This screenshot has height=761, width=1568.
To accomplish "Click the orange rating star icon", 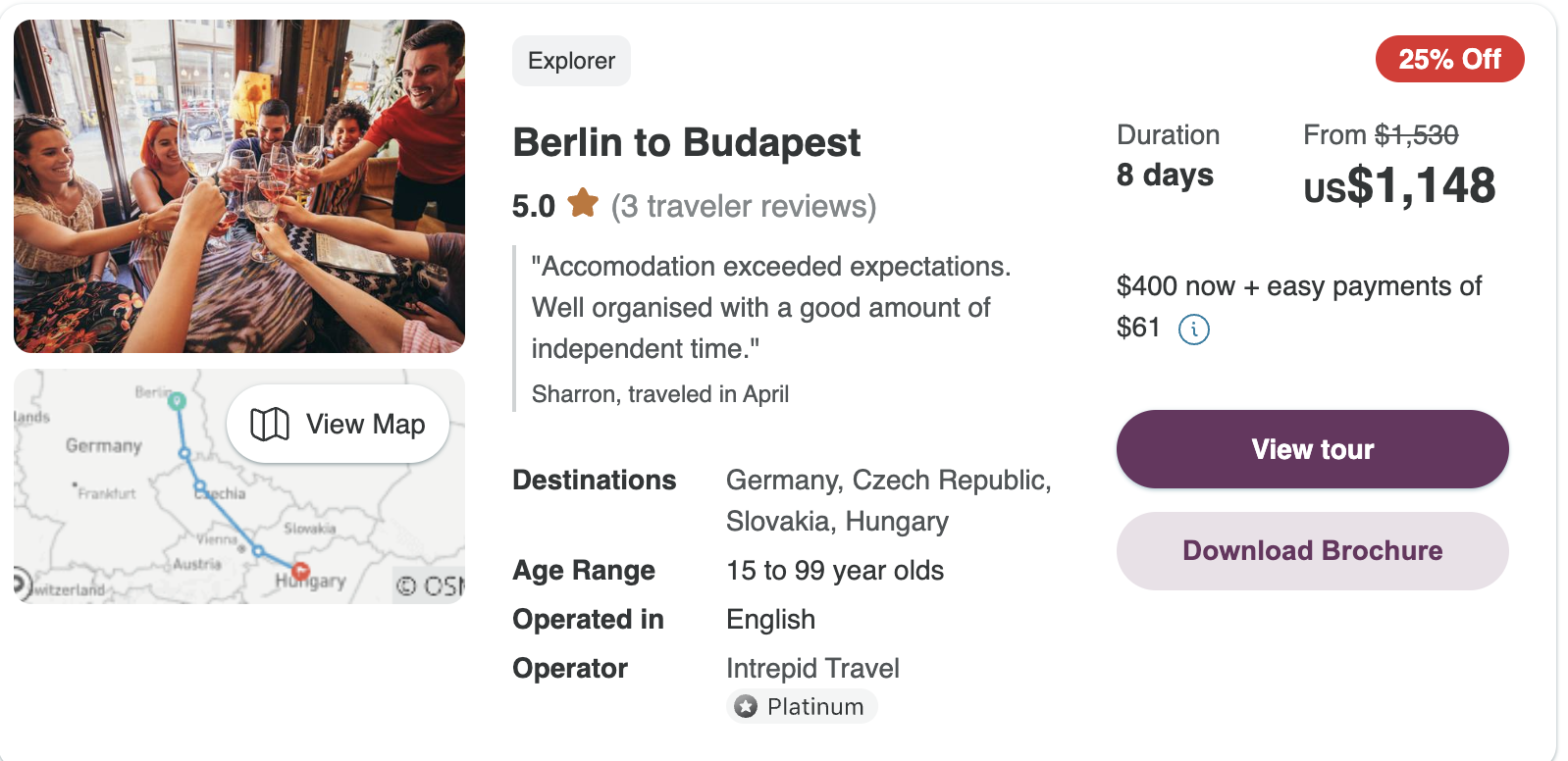I will (x=583, y=203).
